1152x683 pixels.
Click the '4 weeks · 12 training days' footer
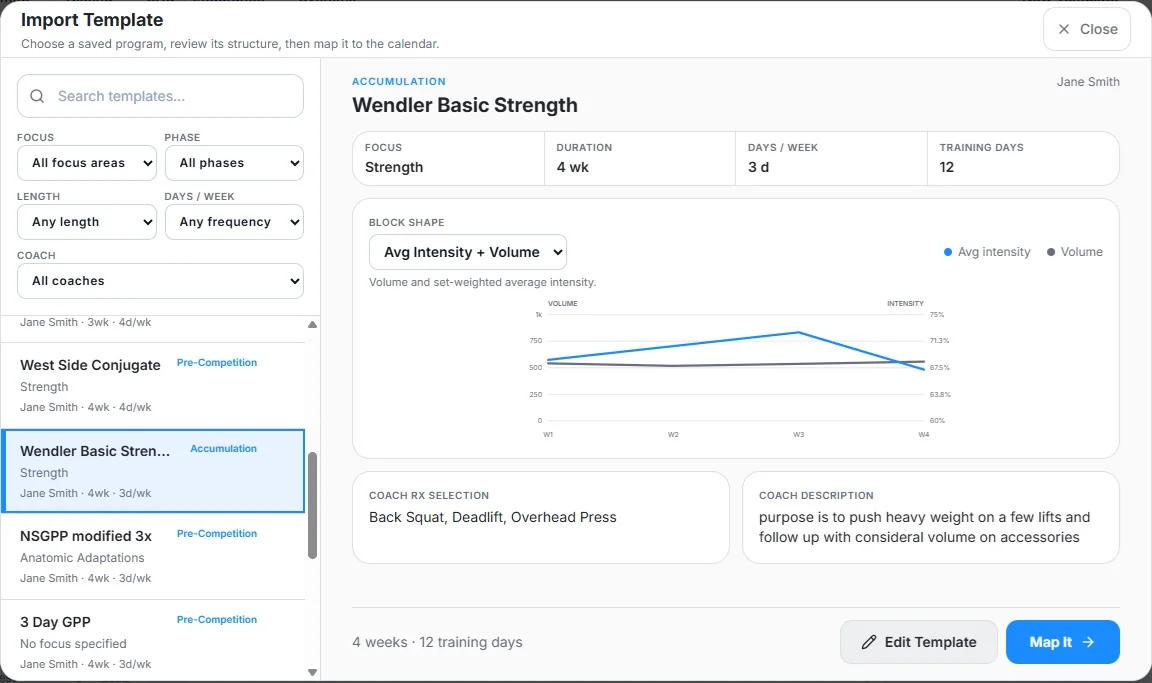(437, 642)
